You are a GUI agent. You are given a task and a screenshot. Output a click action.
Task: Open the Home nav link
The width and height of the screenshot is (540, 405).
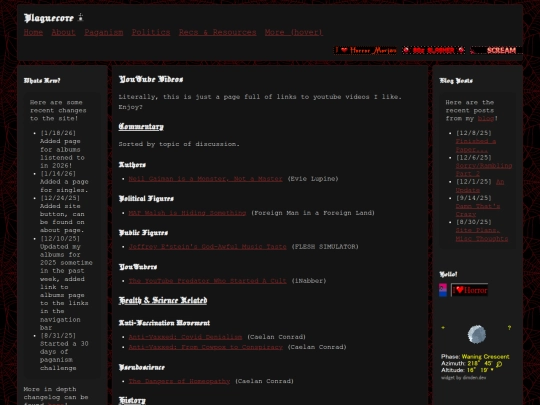pos(33,32)
